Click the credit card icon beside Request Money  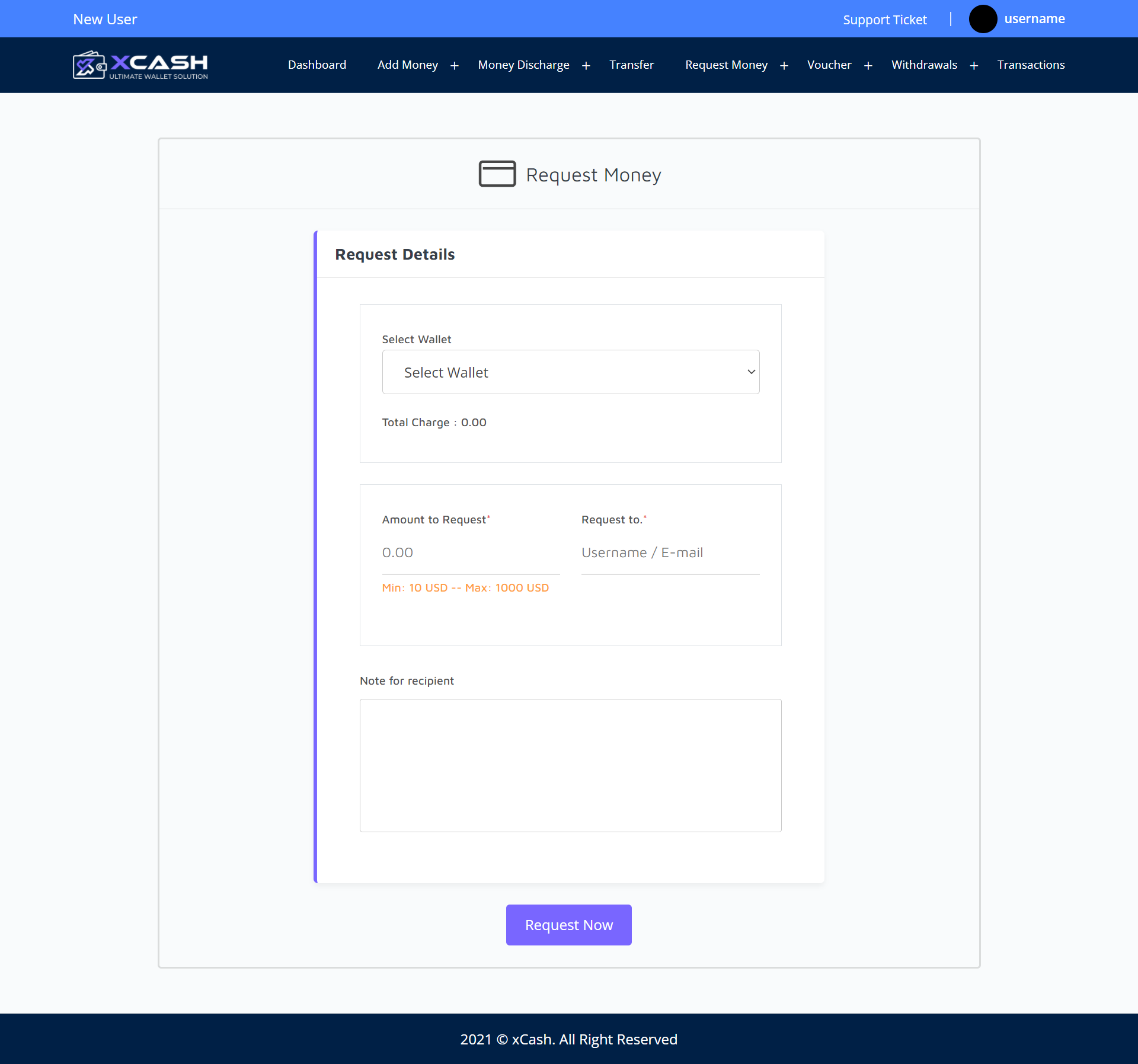coord(497,174)
